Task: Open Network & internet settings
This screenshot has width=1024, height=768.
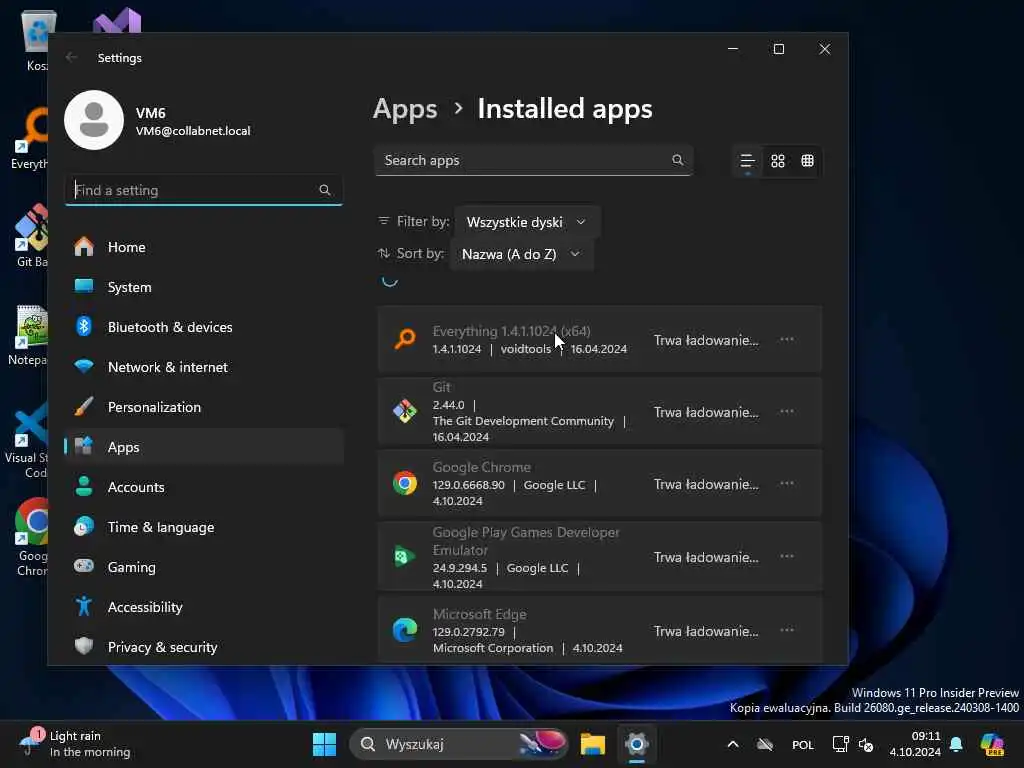Action: tap(204, 367)
